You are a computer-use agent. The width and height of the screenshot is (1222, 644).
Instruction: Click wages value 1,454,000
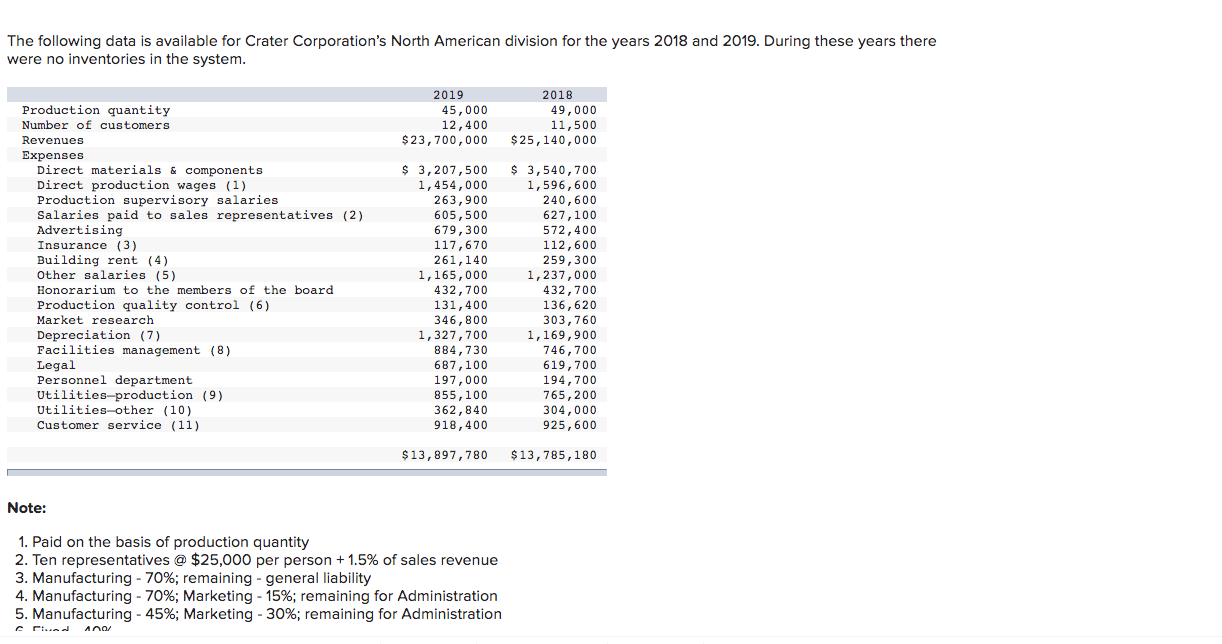click(453, 185)
